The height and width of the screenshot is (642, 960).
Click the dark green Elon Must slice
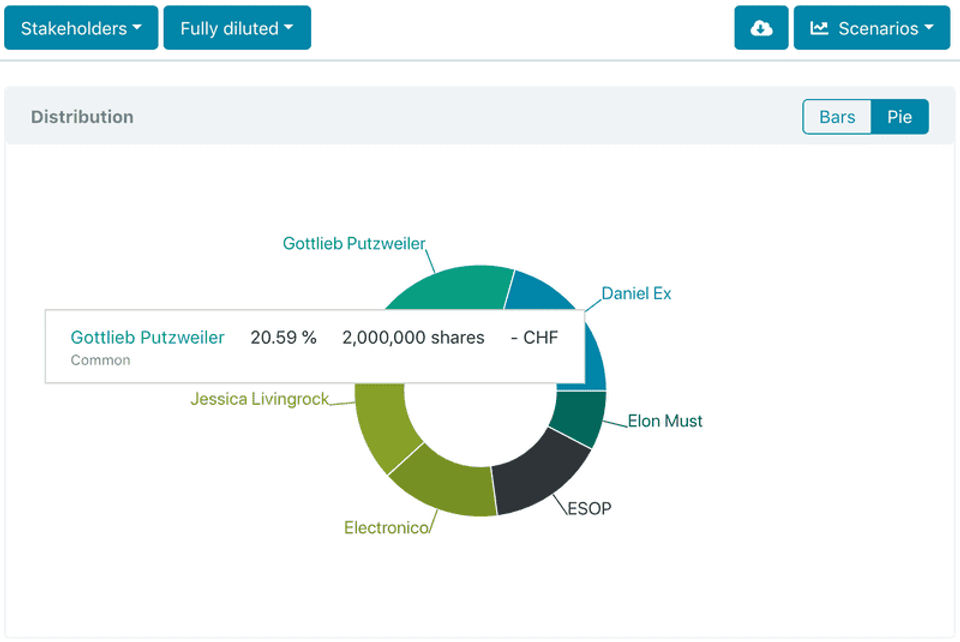click(579, 416)
